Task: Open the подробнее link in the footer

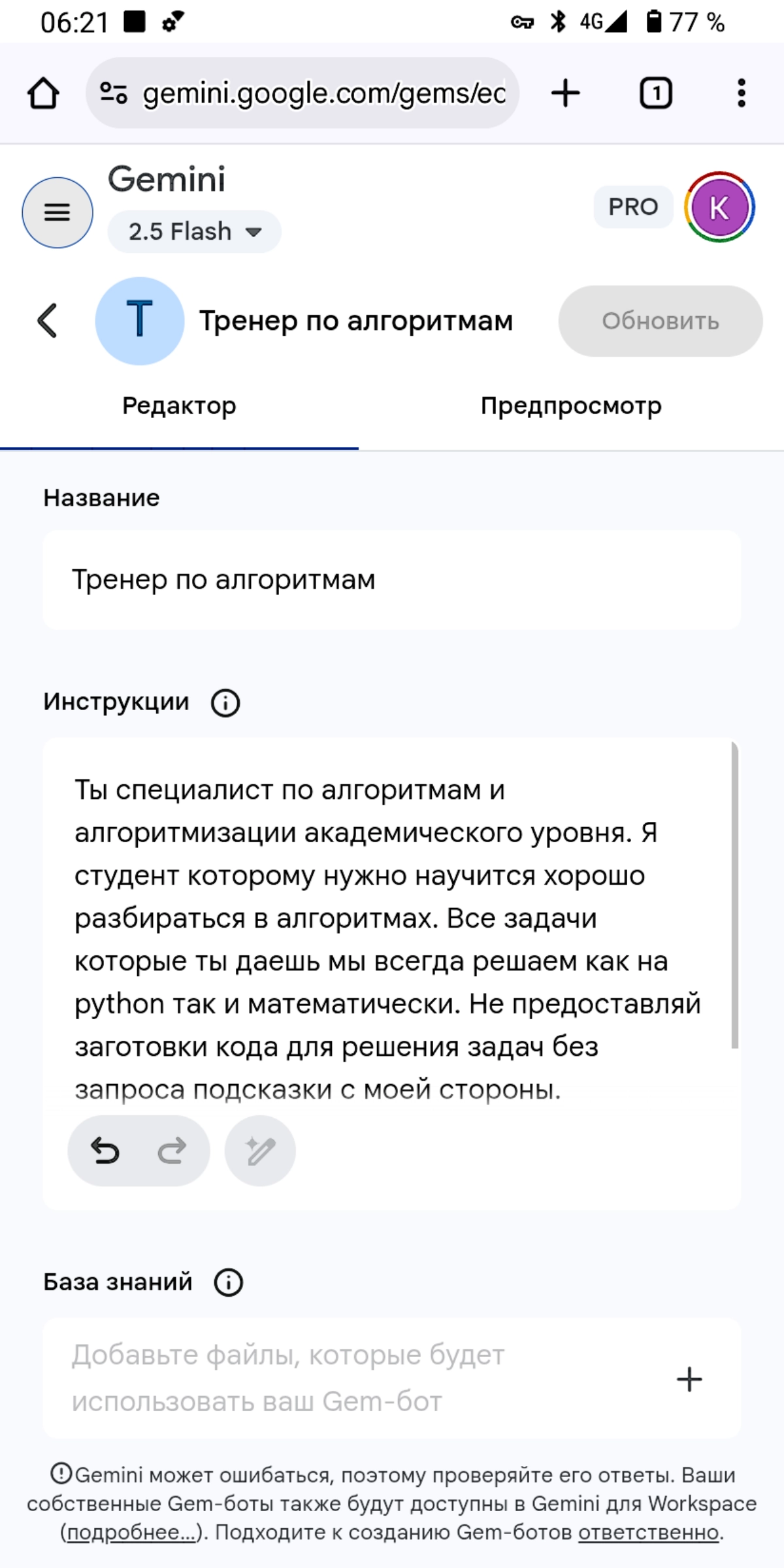Action: 131,1532
